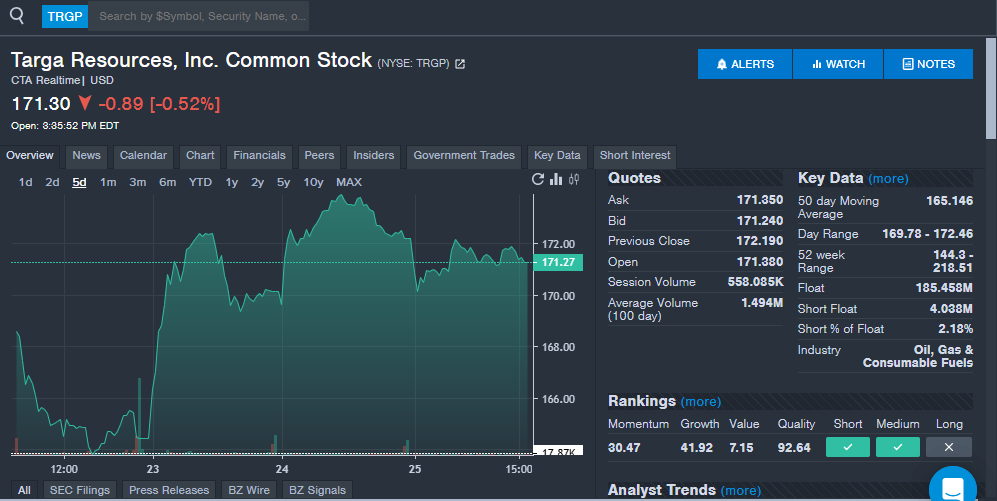
Task: Filter news by SEC Filings
Action: click(x=80, y=490)
